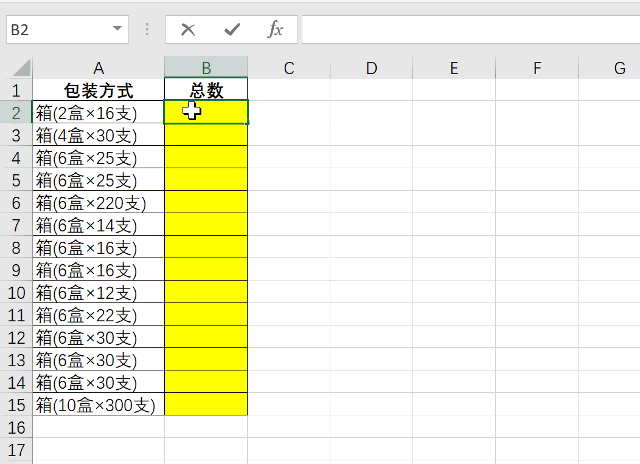Open the Name Box dropdown arrow
The width and height of the screenshot is (640, 464).
click(117, 29)
